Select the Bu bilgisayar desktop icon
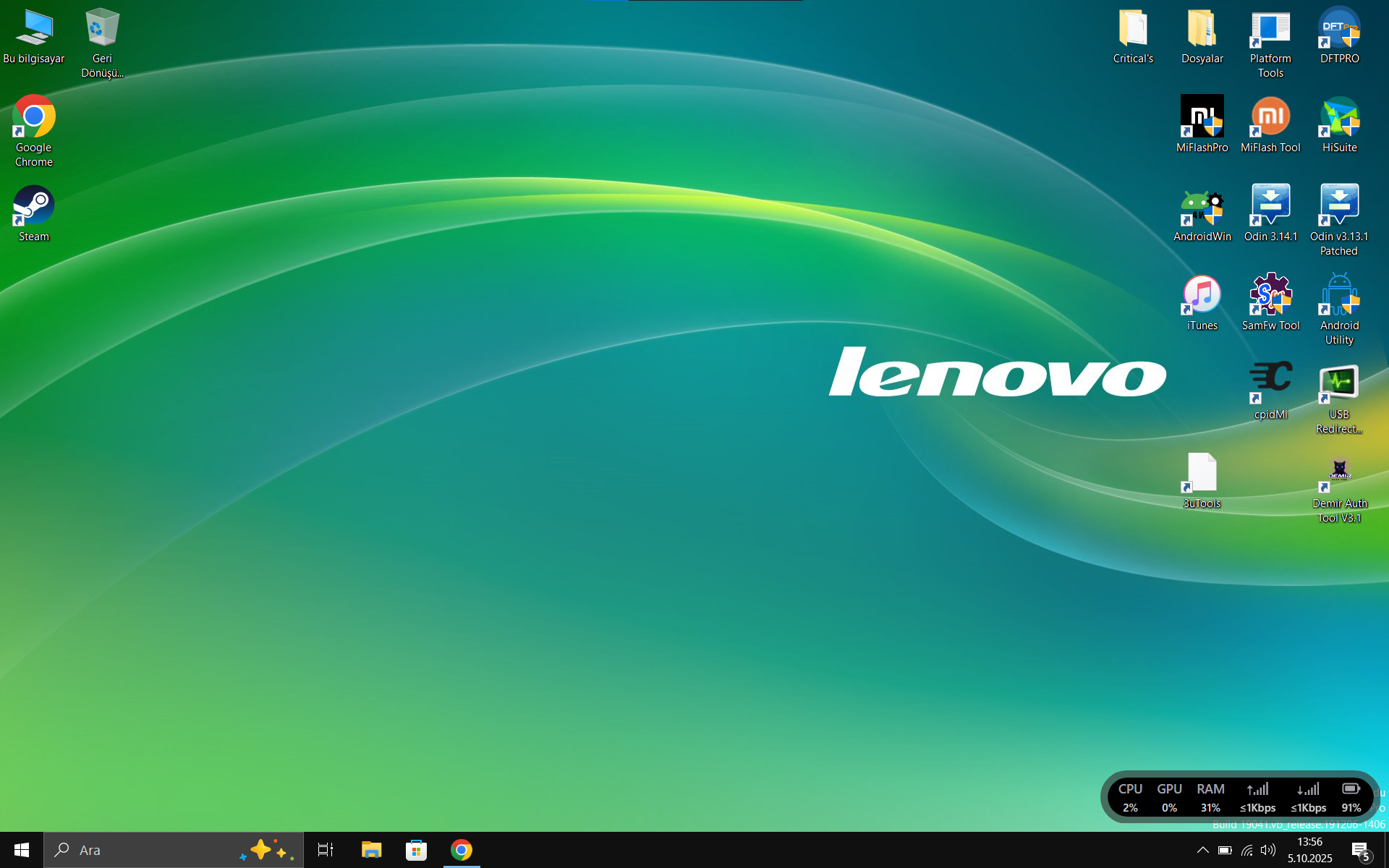The height and width of the screenshot is (868, 1389). tap(34, 36)
